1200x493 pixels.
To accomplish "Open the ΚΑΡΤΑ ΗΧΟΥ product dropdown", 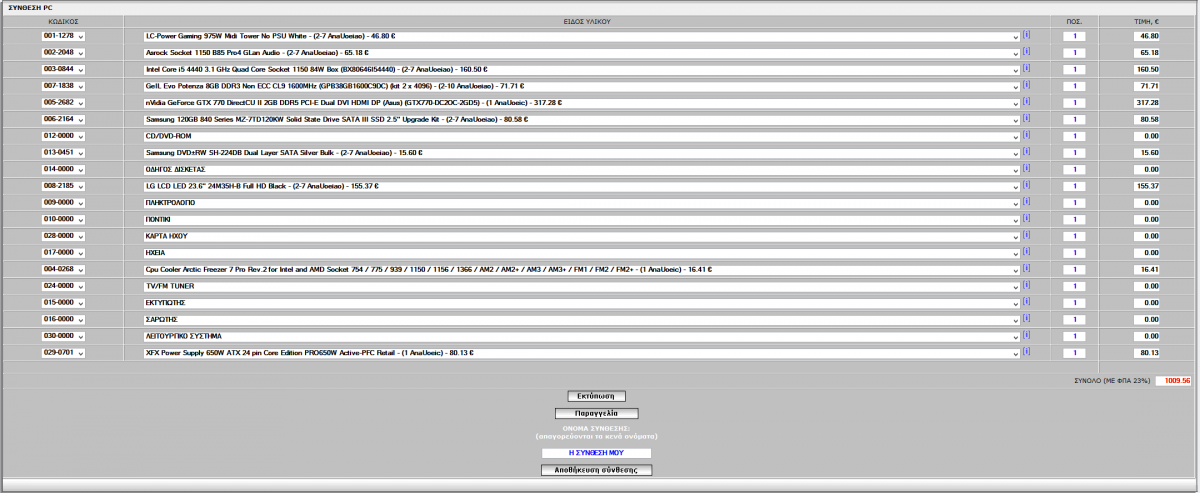I will click(581, 236).
